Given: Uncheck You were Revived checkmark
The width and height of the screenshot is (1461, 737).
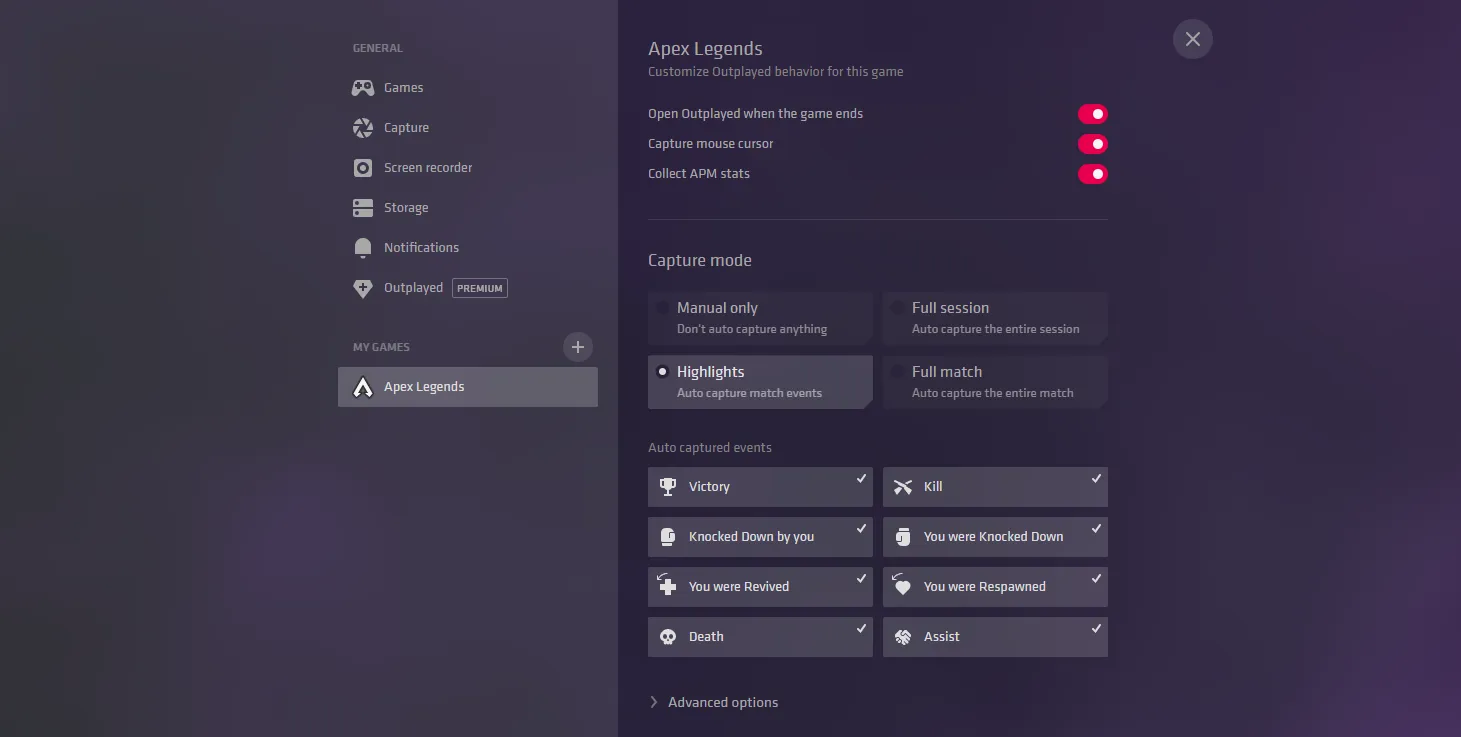Looking at the screenshot, I should click(861, 579).
